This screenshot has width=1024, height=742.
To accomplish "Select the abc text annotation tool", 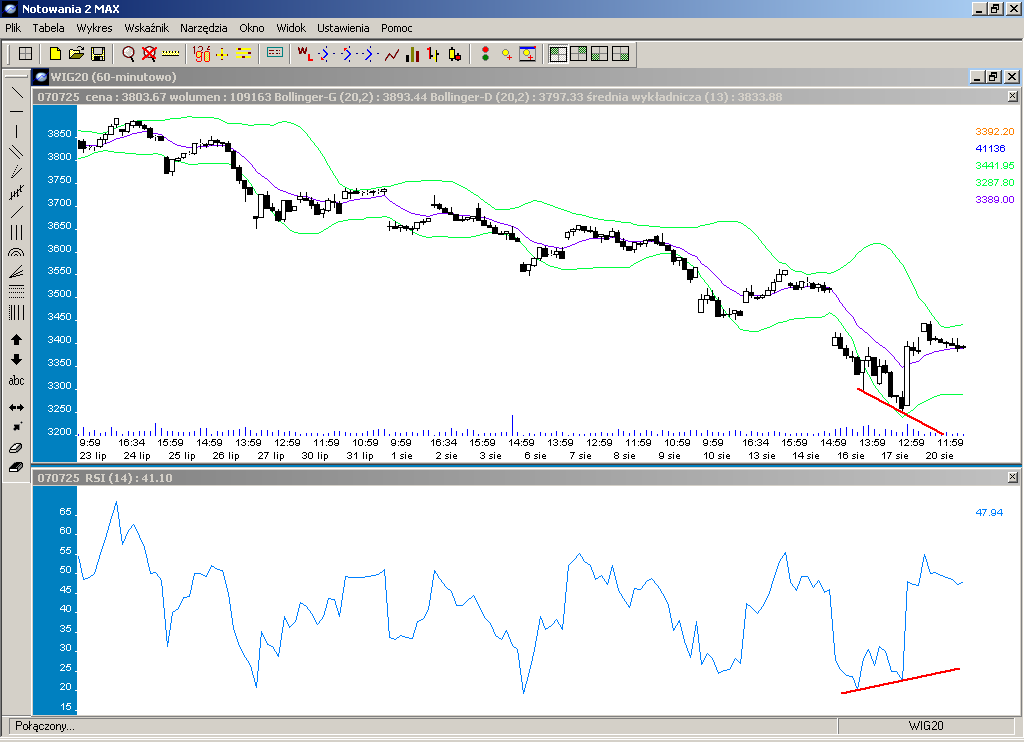I will point(16,381).
